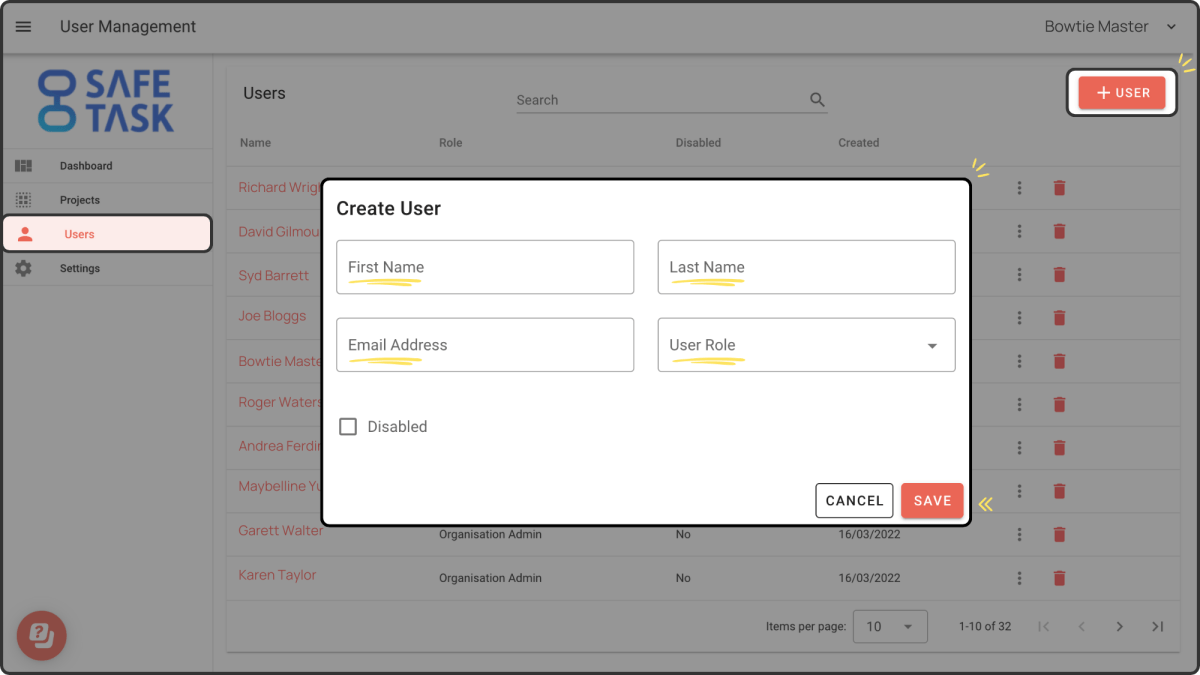Save the new user
The height and width of the screenshot is (675, 1200).
[931, 500]
